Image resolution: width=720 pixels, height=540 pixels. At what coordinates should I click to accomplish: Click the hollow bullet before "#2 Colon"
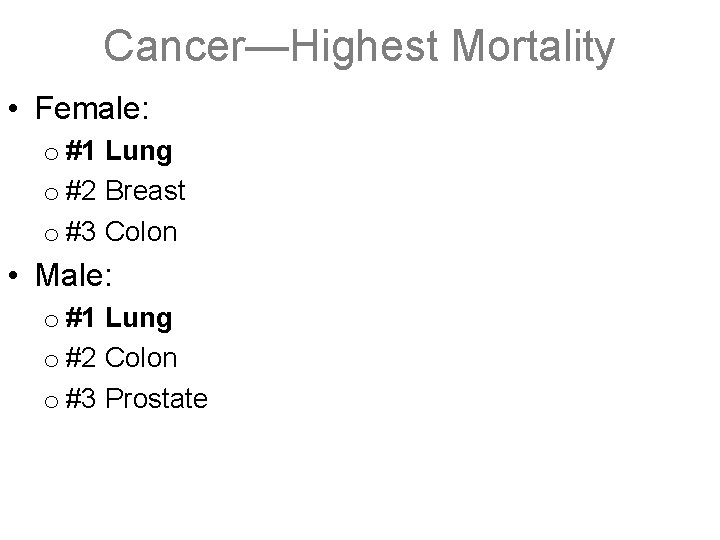tap(49, 360)
